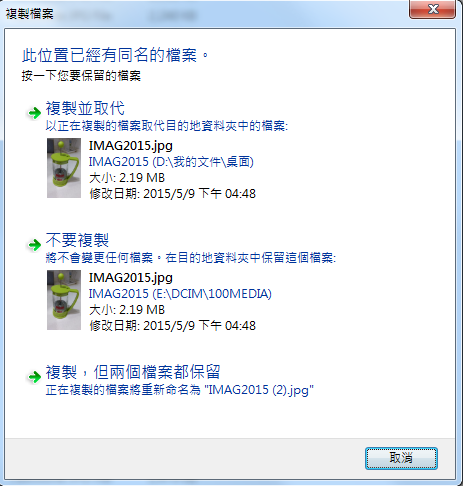463x486 pixels.
Task: Click destination IMAG2015.jpg thumbnail in 100MEDIA
Action: pos(64,300)
